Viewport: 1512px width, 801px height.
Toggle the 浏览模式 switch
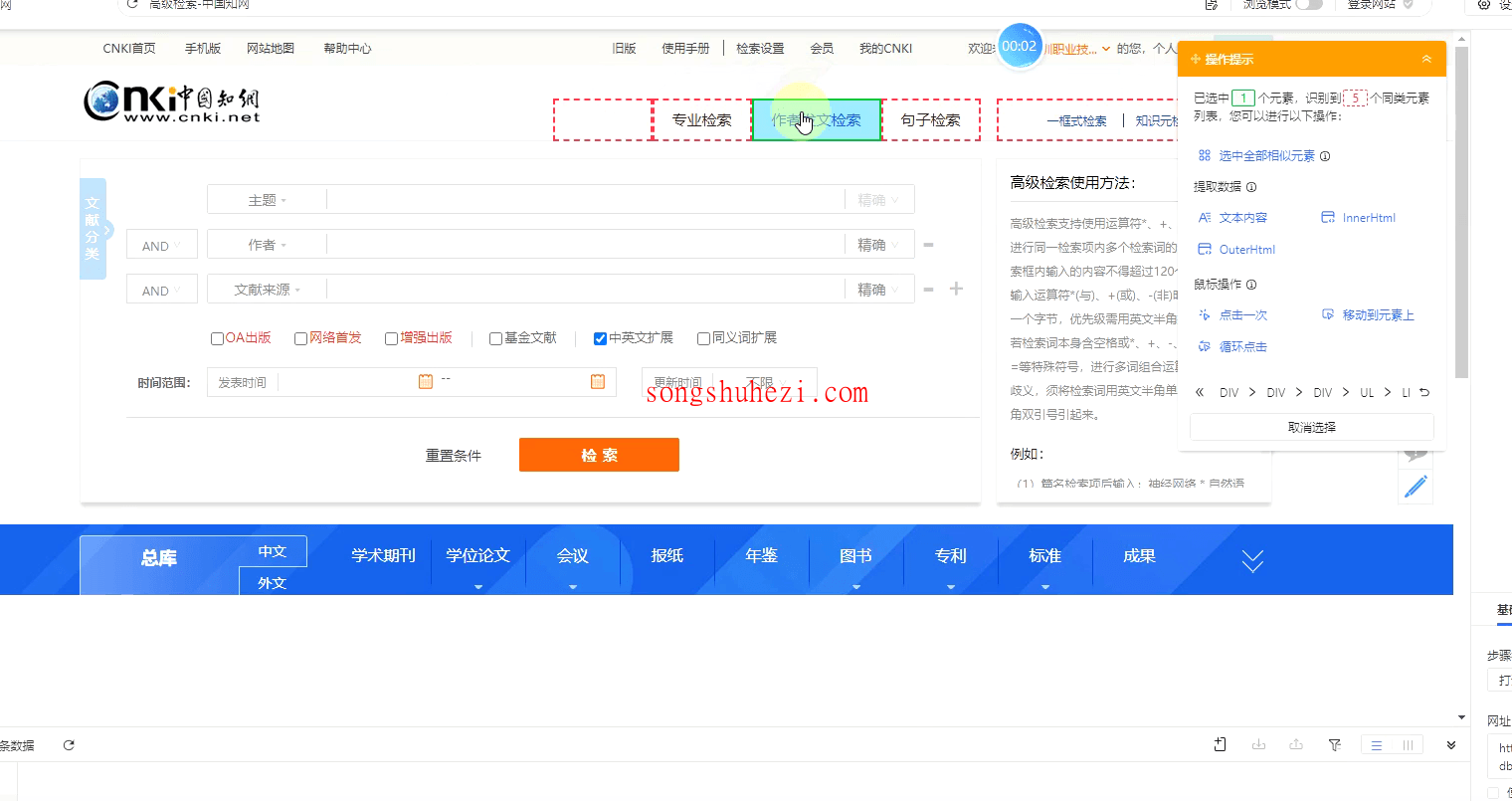coord(1309,4)
